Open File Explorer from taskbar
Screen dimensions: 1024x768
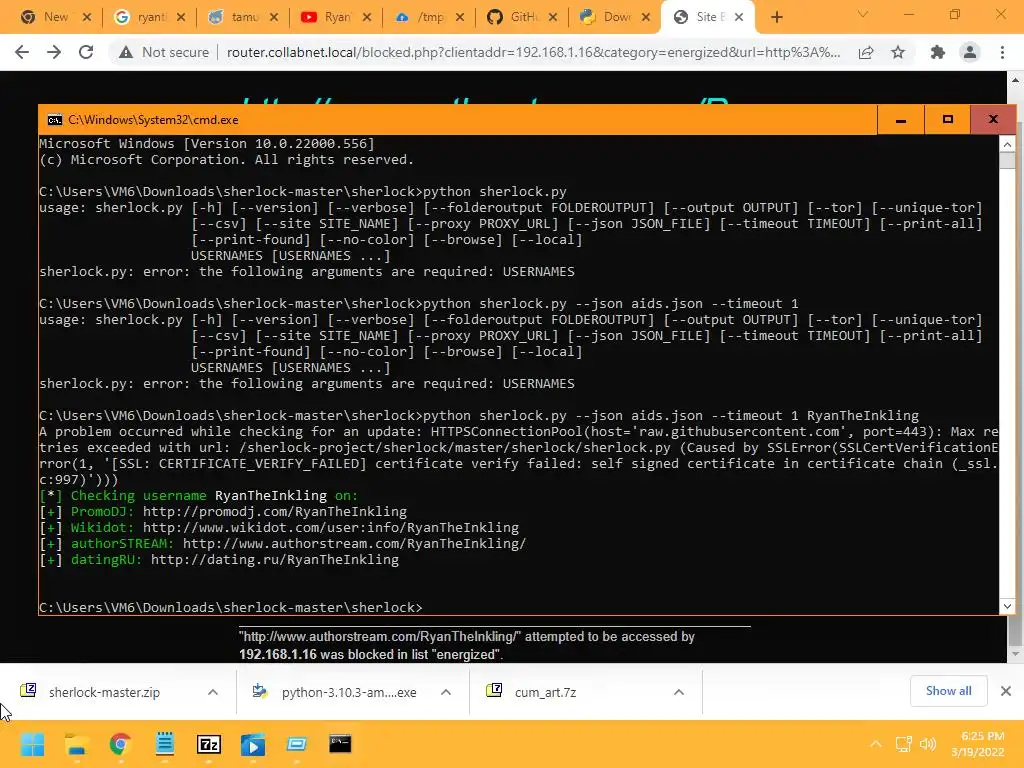pos(76,744)
